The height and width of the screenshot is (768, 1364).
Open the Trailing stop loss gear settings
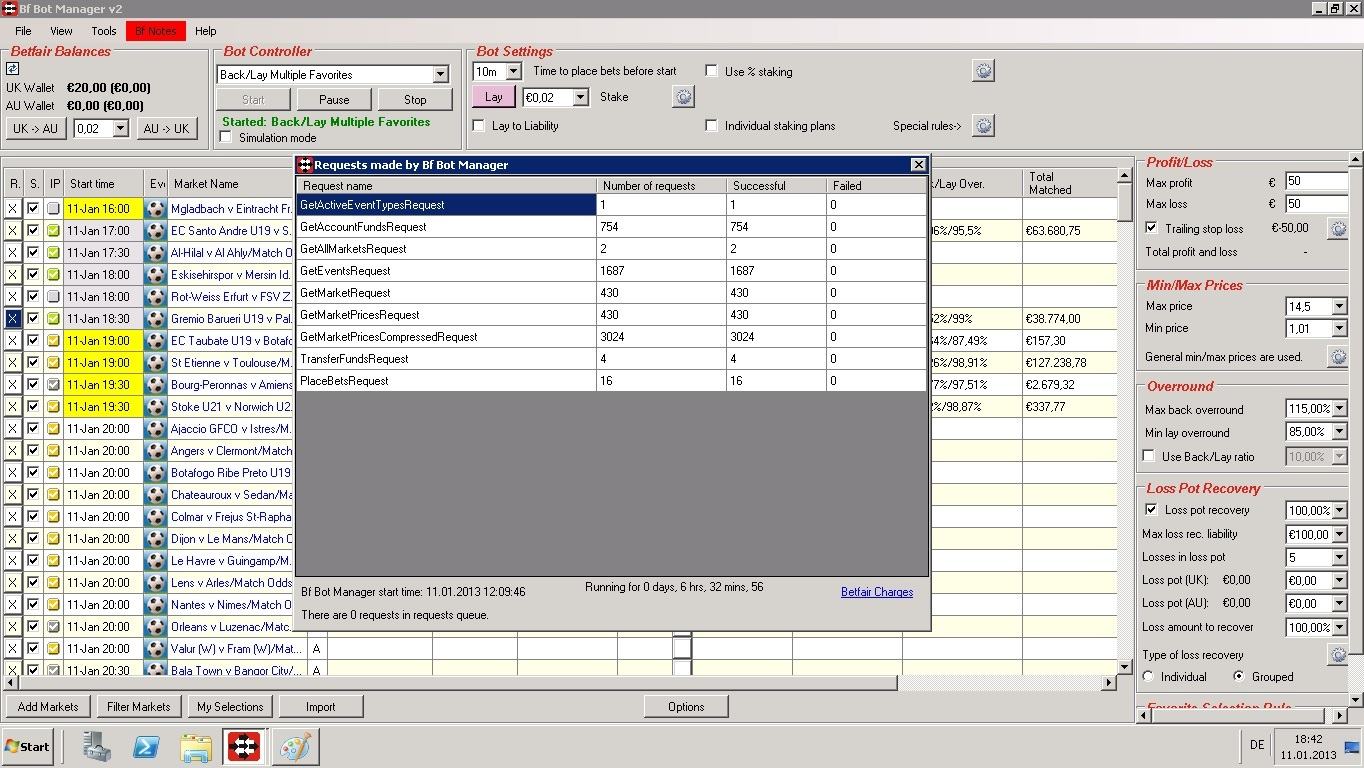[1337, 229]
